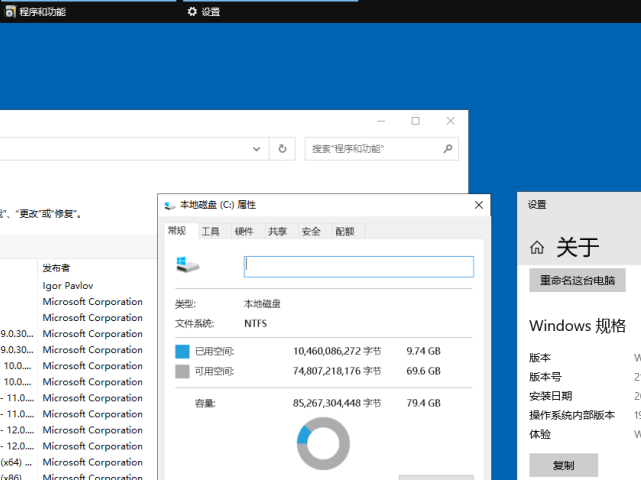
Task: Click the NTFS file system value
Action: (256, 323)
